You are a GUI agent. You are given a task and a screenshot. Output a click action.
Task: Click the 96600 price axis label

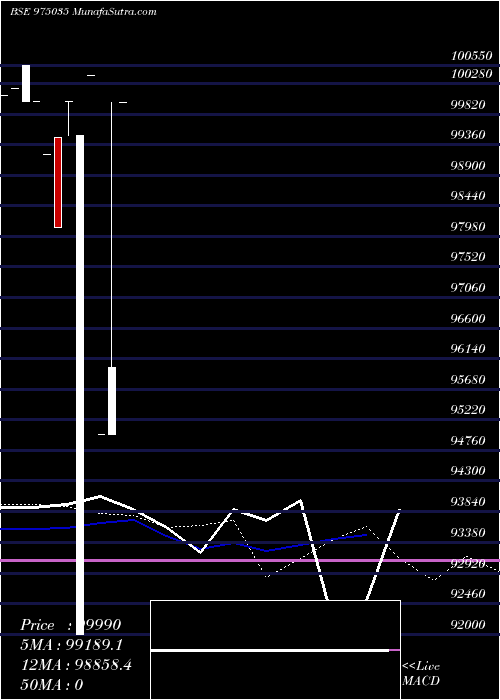point(468,318)
